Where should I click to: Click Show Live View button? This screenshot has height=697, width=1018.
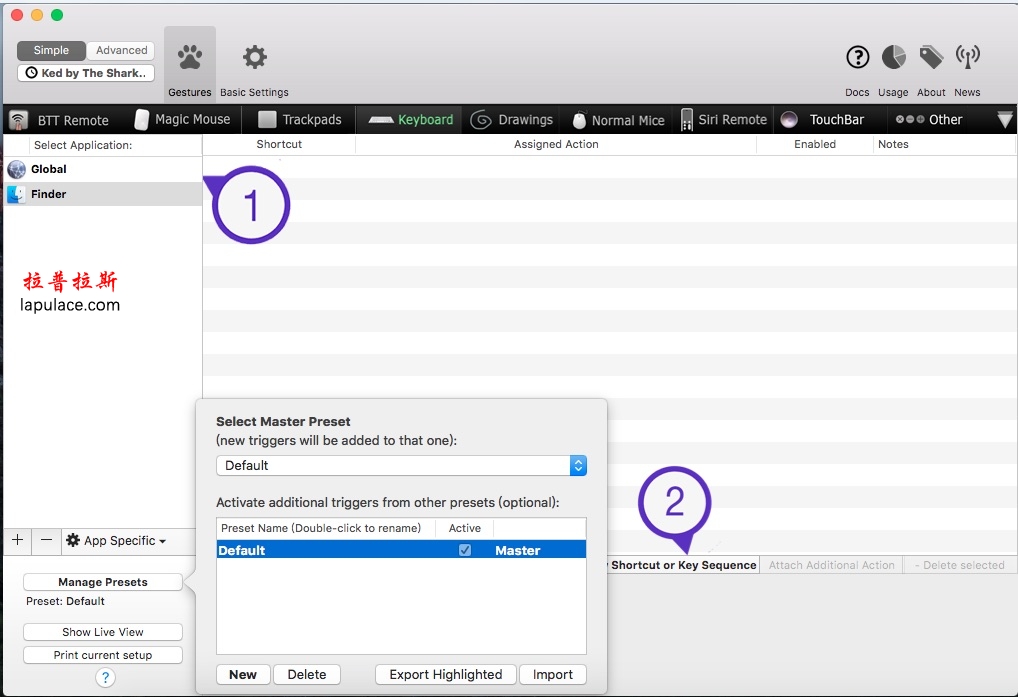click(x=103, y=632)
